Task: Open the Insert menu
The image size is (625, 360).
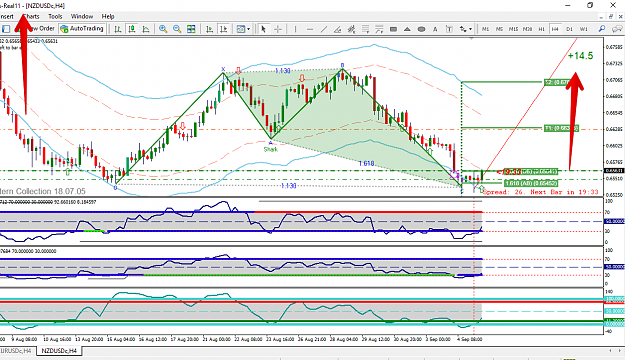Action: point(6,16)
